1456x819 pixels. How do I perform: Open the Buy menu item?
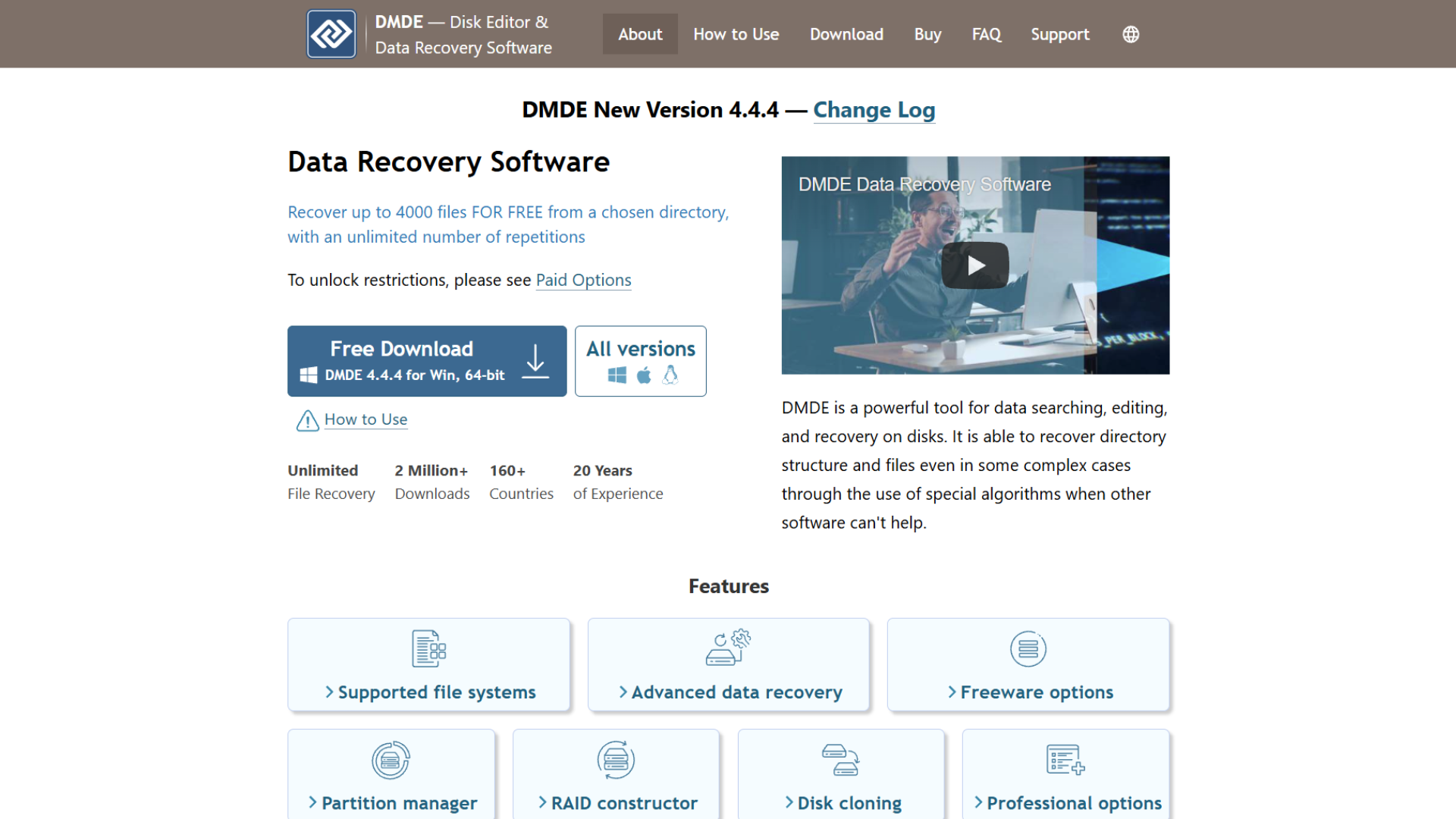tap(927, 34)
